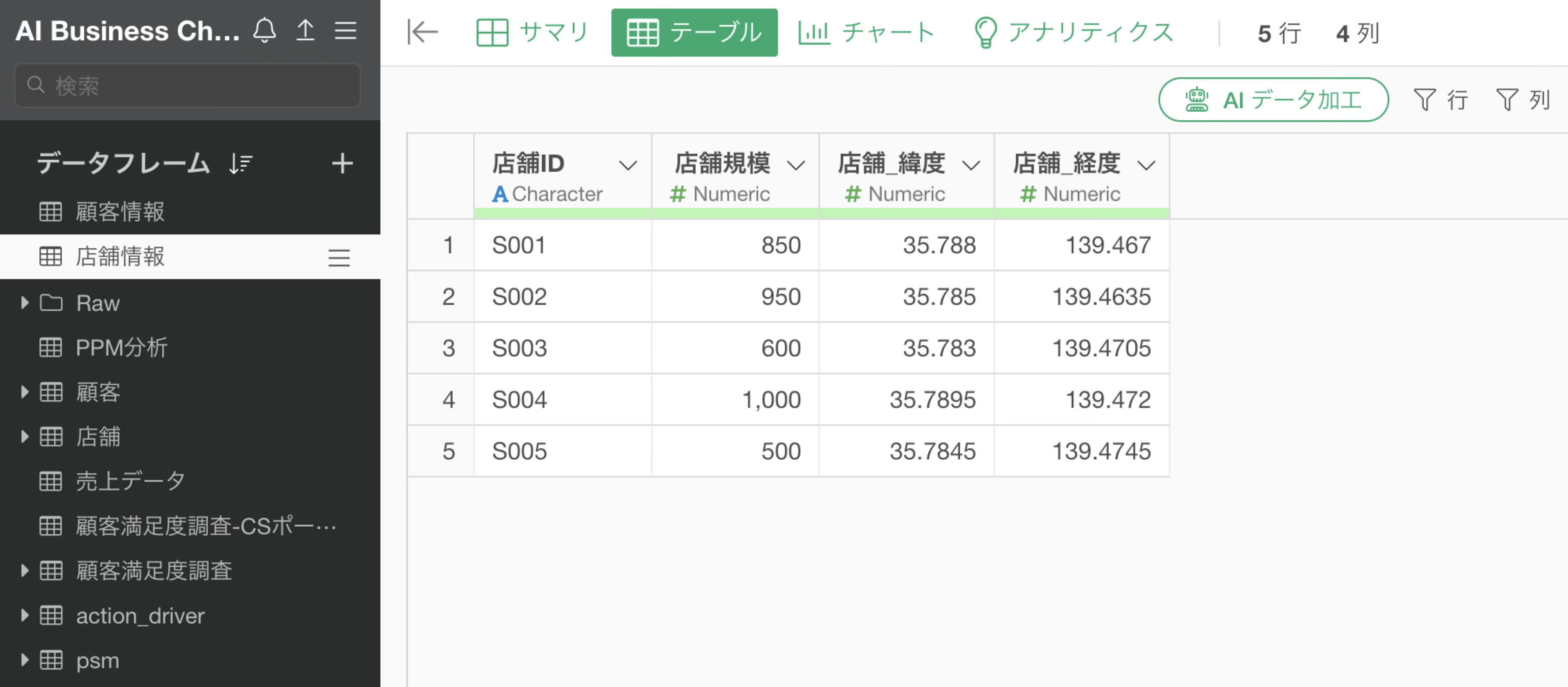Screen dimensions: 1568x687
Task: Expand the Raw folder
Action: point(24,302)
